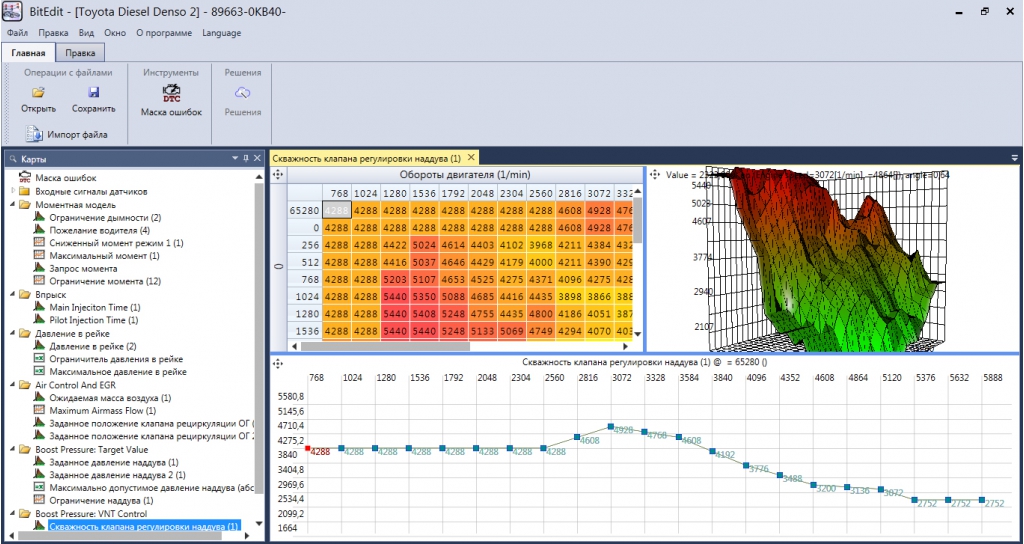Screen dimensions: 1024x544
Task: Open the Вид menu
Action: pos(86,33)
